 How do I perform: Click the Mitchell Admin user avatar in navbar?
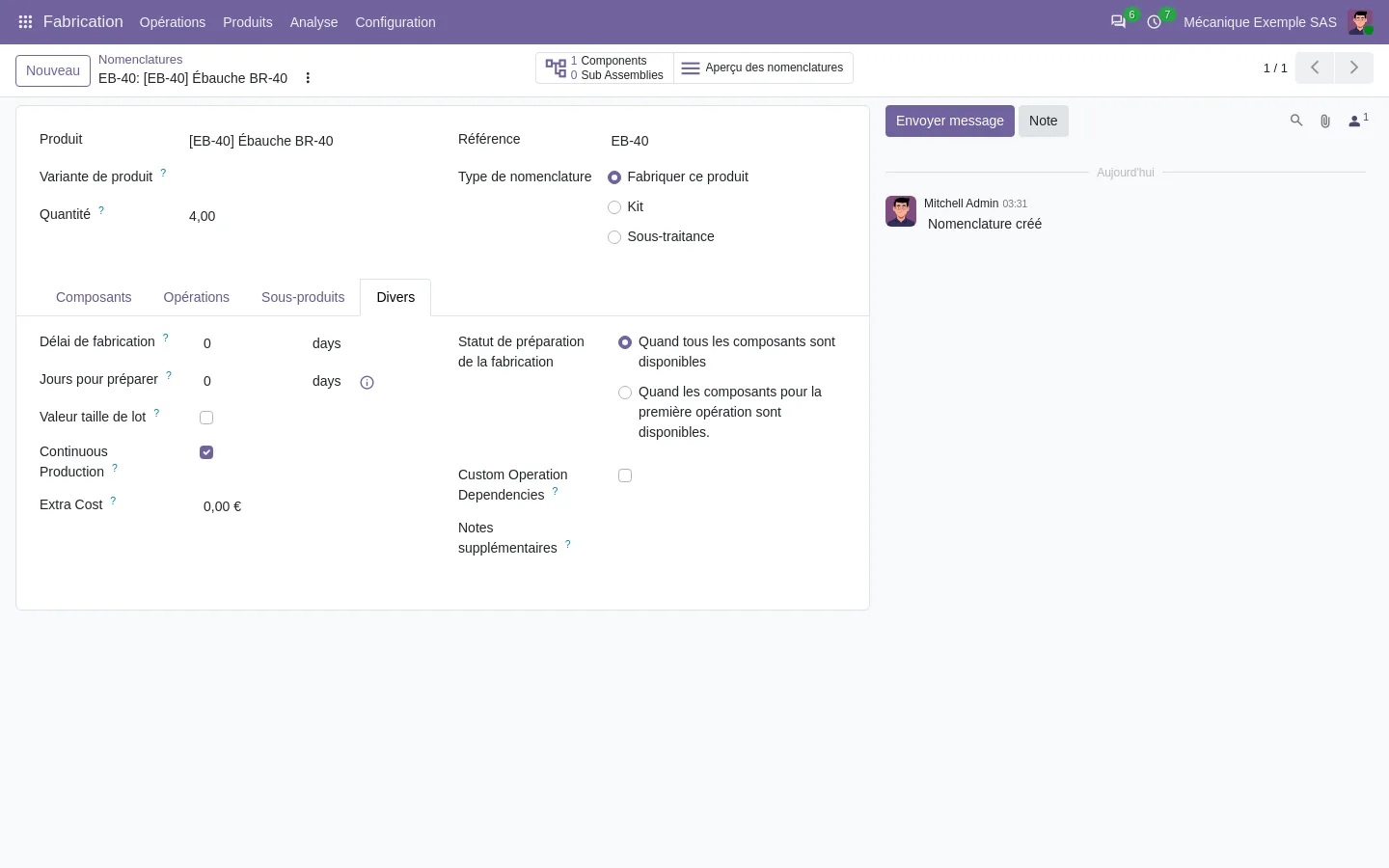(x=1360, y=22)
